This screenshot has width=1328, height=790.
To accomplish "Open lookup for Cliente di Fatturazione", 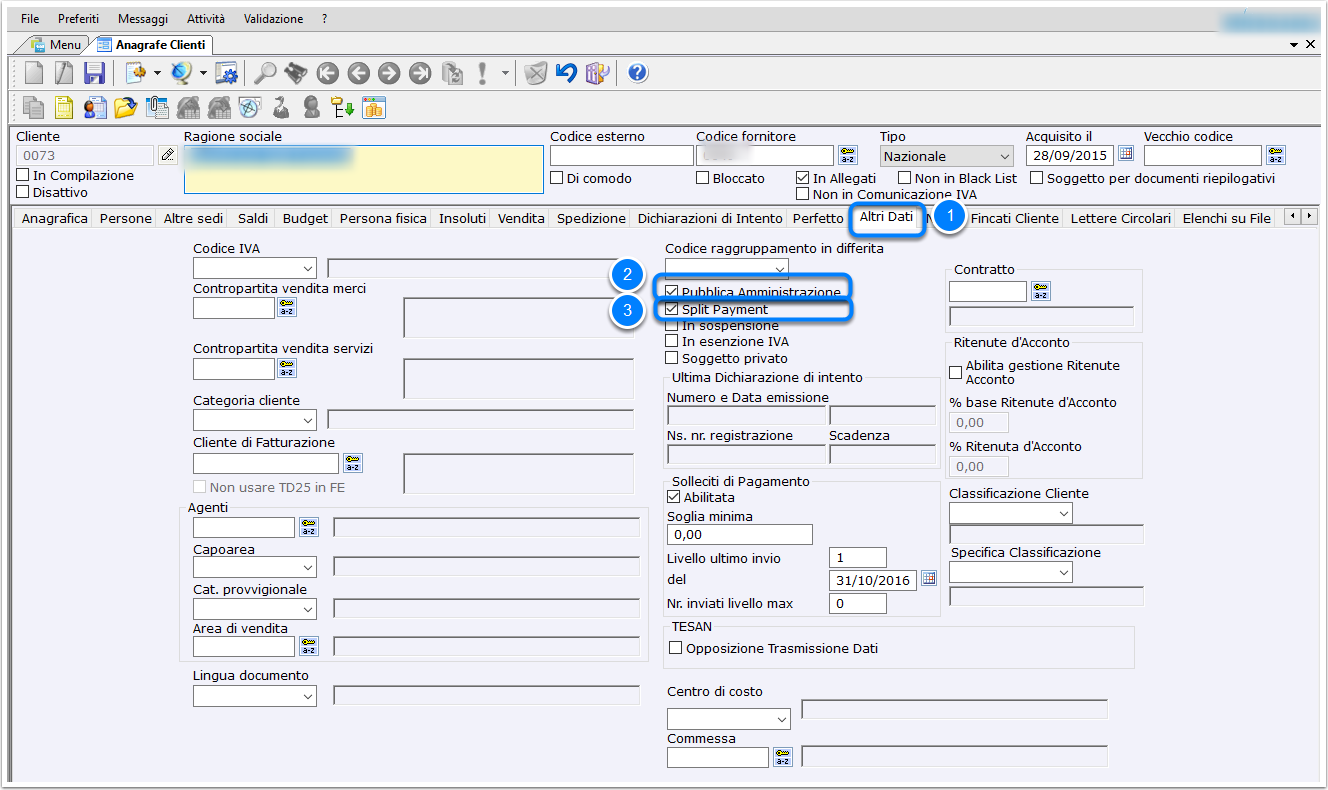I will click(353, 463).
